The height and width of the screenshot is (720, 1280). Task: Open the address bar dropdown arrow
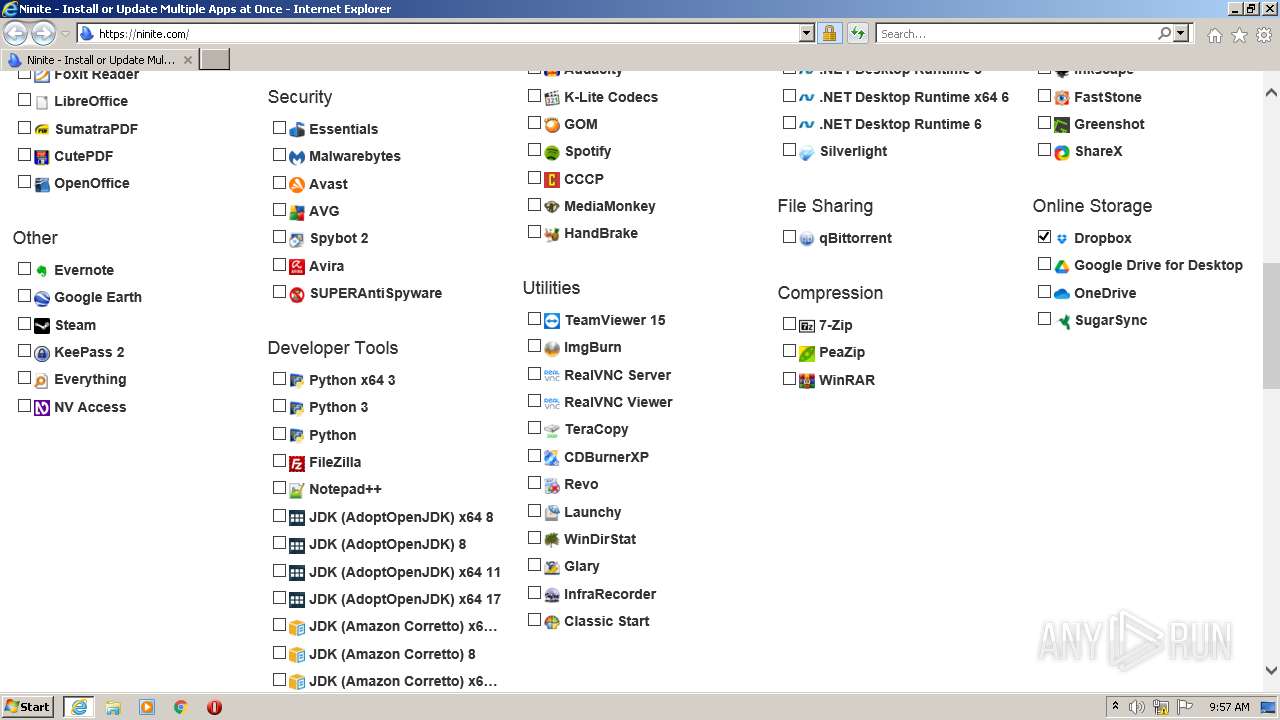[x=807, y=33]
